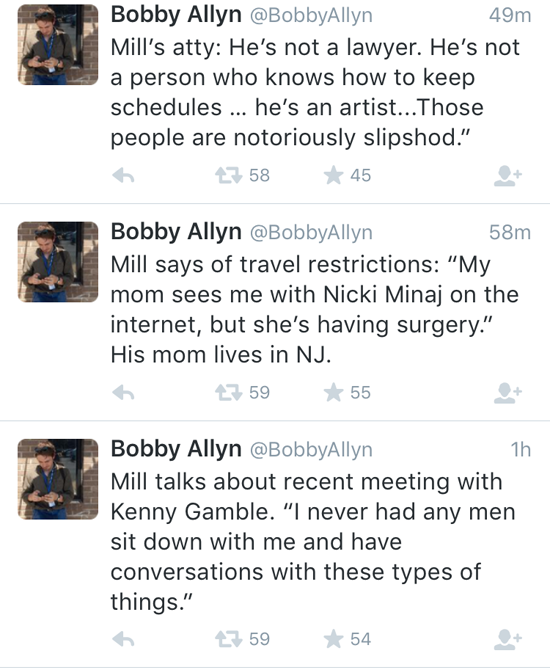Favorite the 'notoriously slipshod' tweet with star

point(333,175)
